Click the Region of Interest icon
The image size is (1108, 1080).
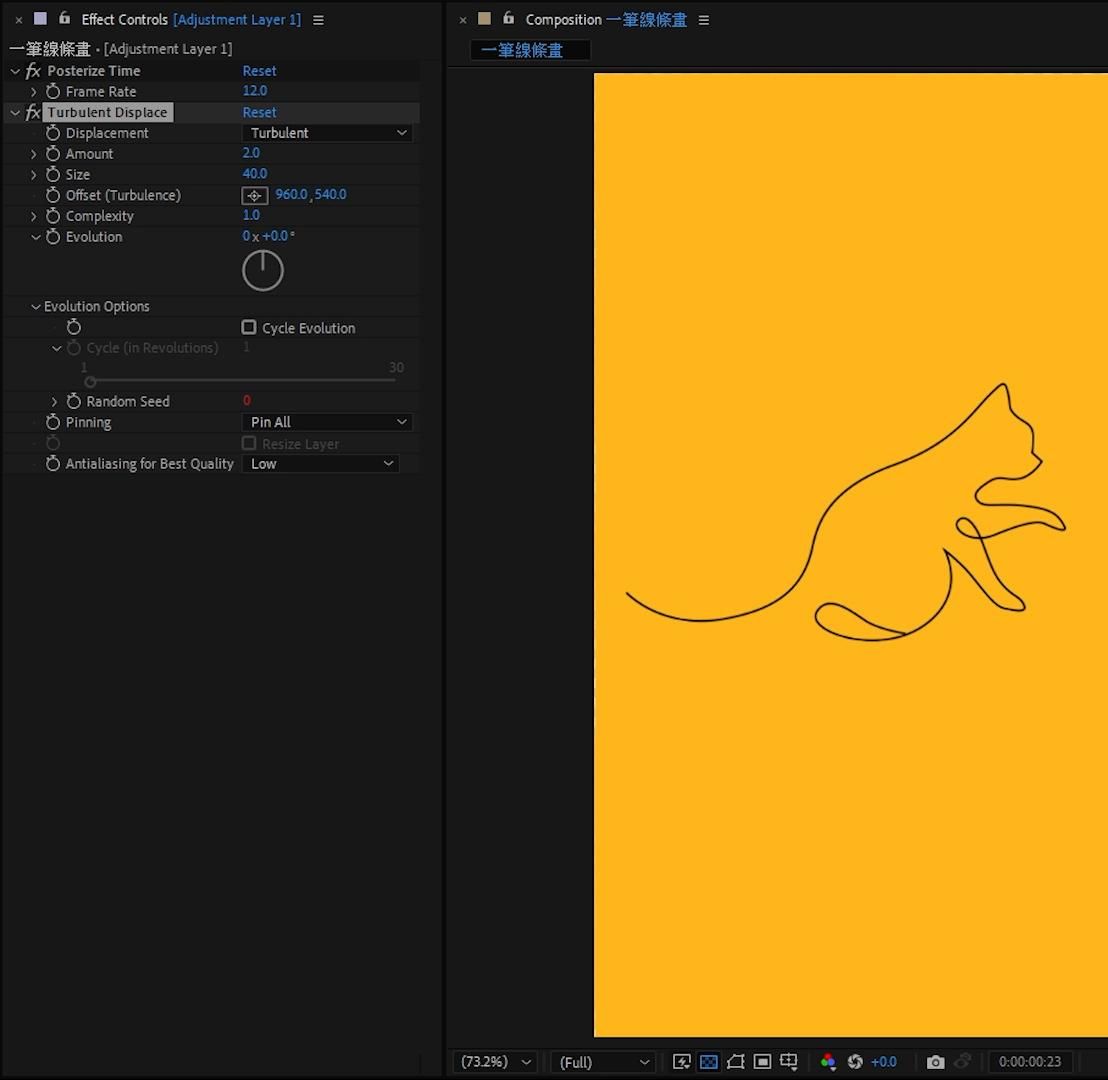tap(762, 1062)
